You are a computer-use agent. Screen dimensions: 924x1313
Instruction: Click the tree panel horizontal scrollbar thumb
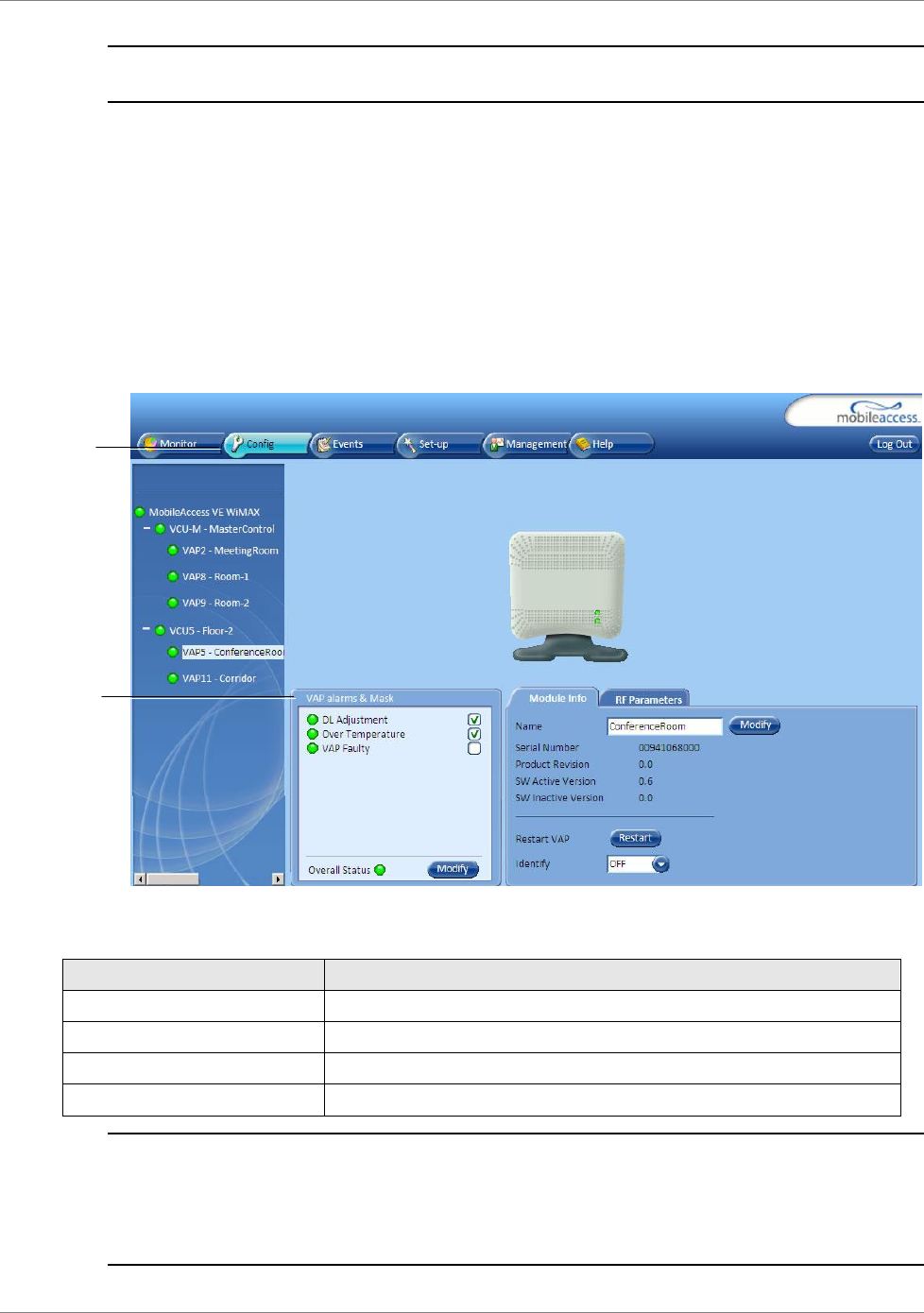tap(172, 879)
